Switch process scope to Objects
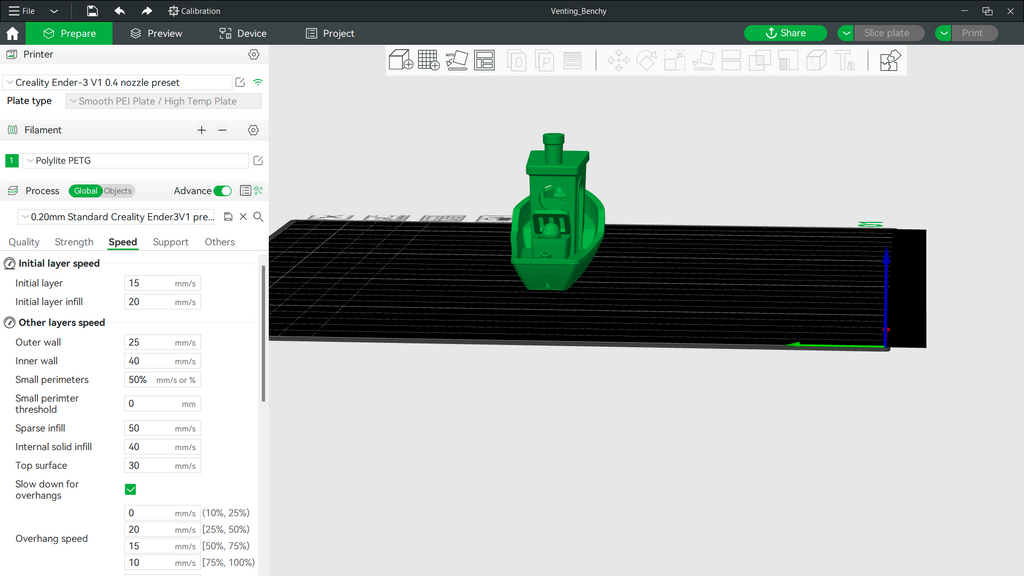 118,191
